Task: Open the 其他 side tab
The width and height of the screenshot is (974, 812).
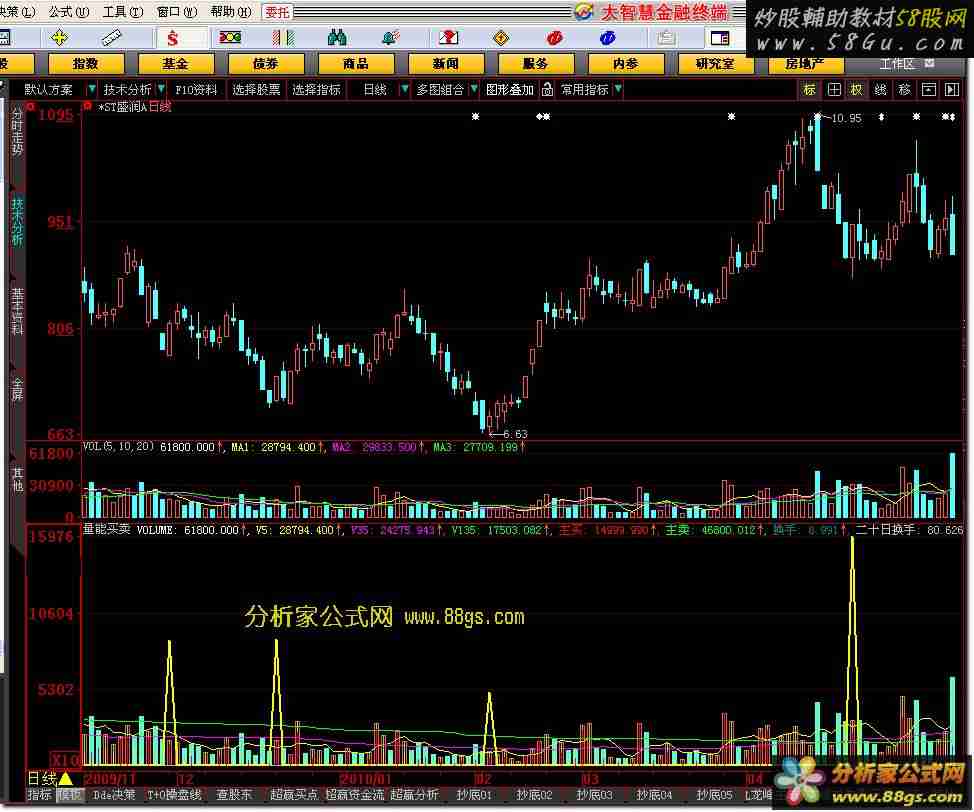Action: 17,480
